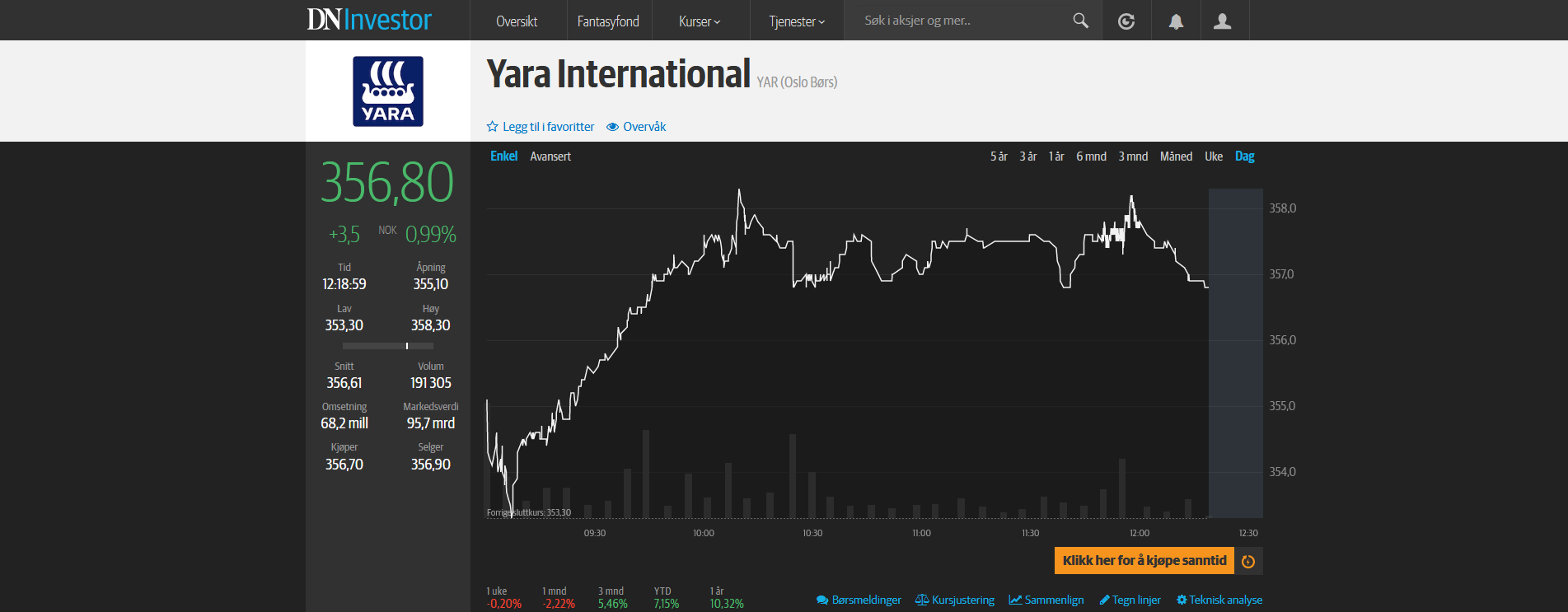Click the Volum value 191 305
Image resolution: width=1568 pixels, height=612 pixels.
tap(431, 383)
